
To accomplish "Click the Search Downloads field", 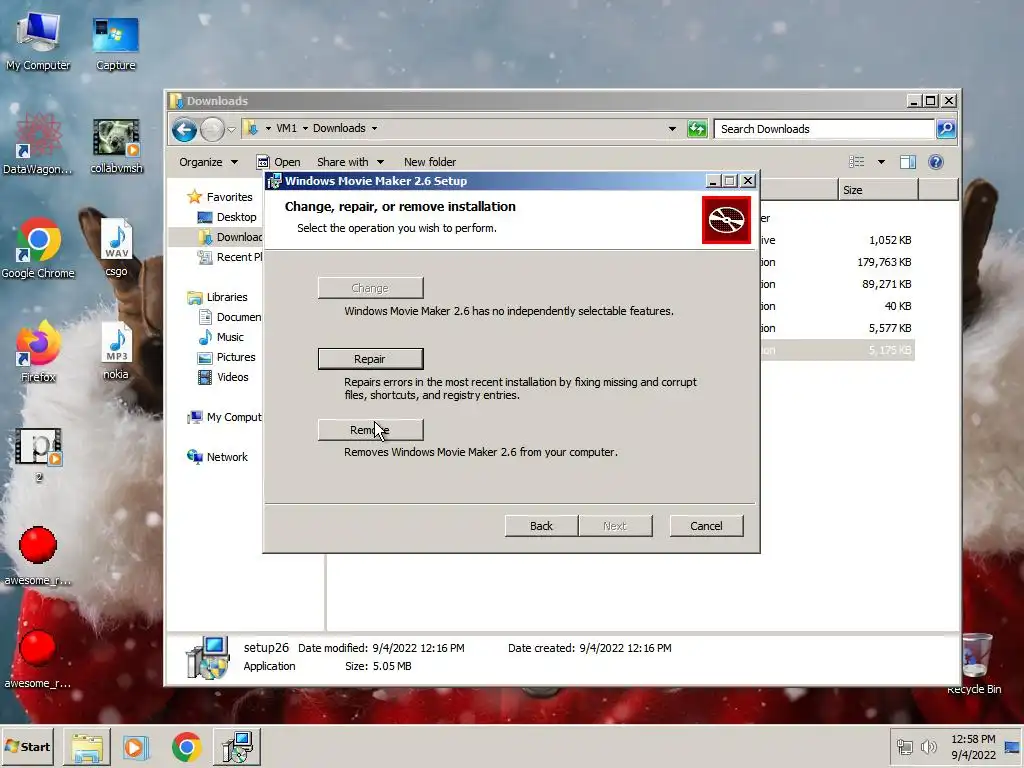I will pyautogui.click(x=824, y=129).
